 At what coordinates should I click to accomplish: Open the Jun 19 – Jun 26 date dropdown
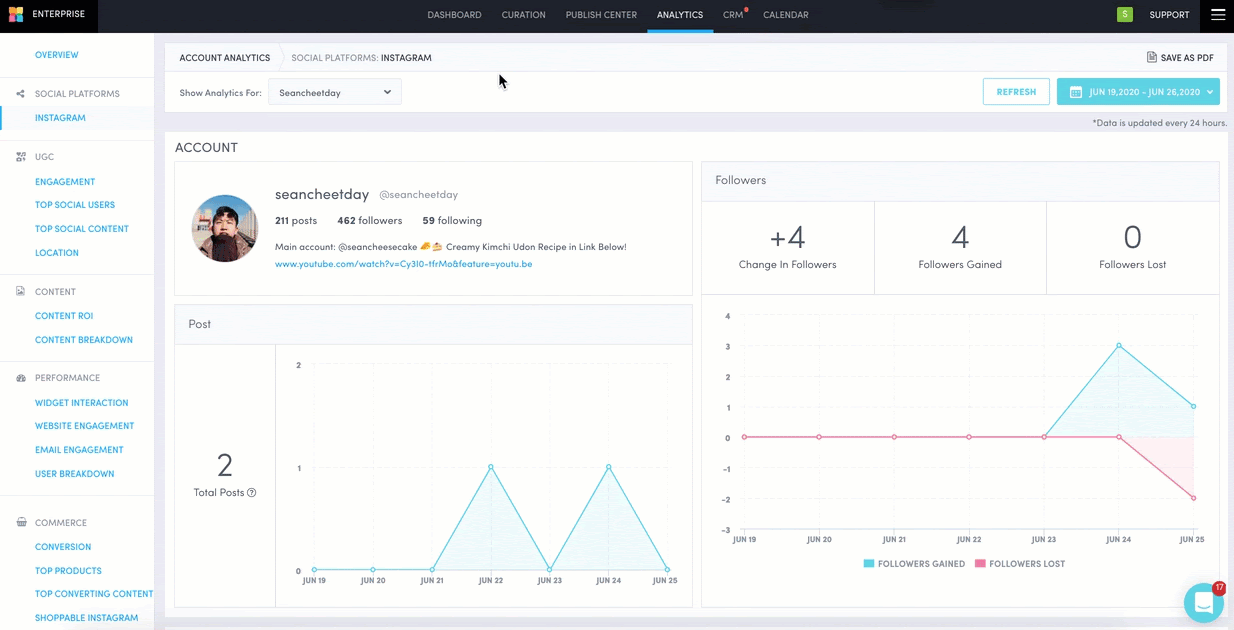[1138, 92]
